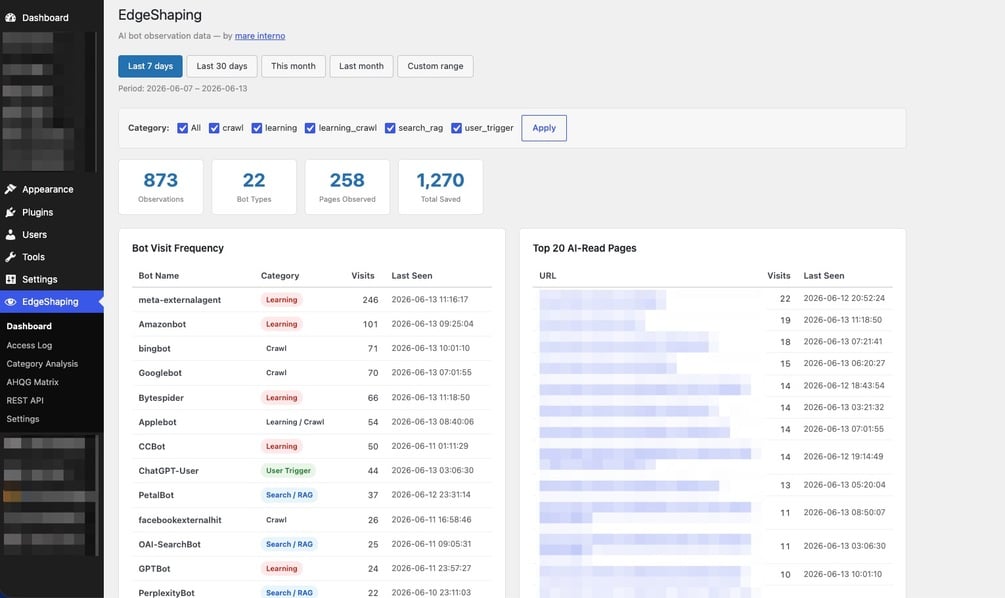
Task: Click the Settings sliders icon
Action: 10,279
